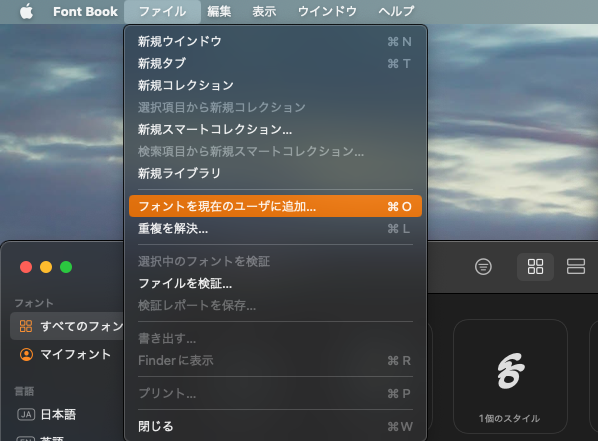Viewport: 598px width, 441px height.
Task: Choose 閉じる at the menu bottom
Action: (x=275, y=427)
